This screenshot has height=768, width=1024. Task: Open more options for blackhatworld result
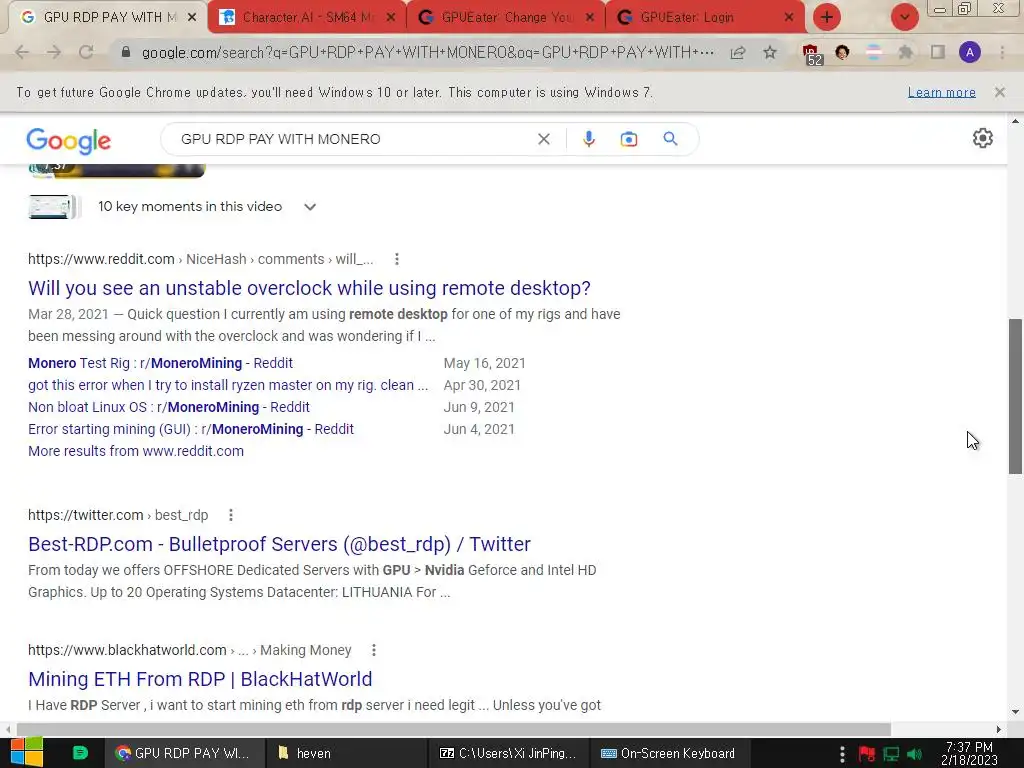pos(374,650)
